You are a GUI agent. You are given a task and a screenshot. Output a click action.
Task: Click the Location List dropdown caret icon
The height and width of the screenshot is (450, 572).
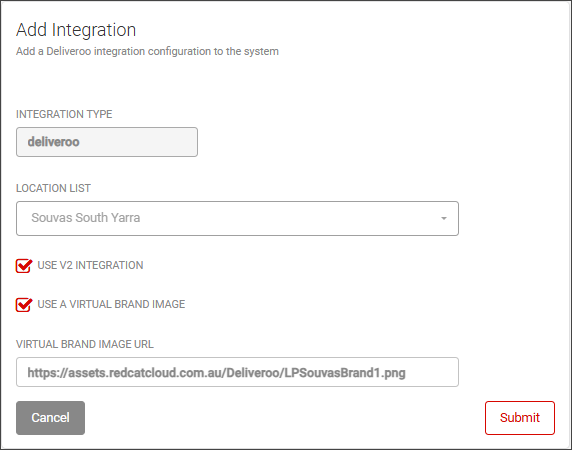[x=444, y=218]
